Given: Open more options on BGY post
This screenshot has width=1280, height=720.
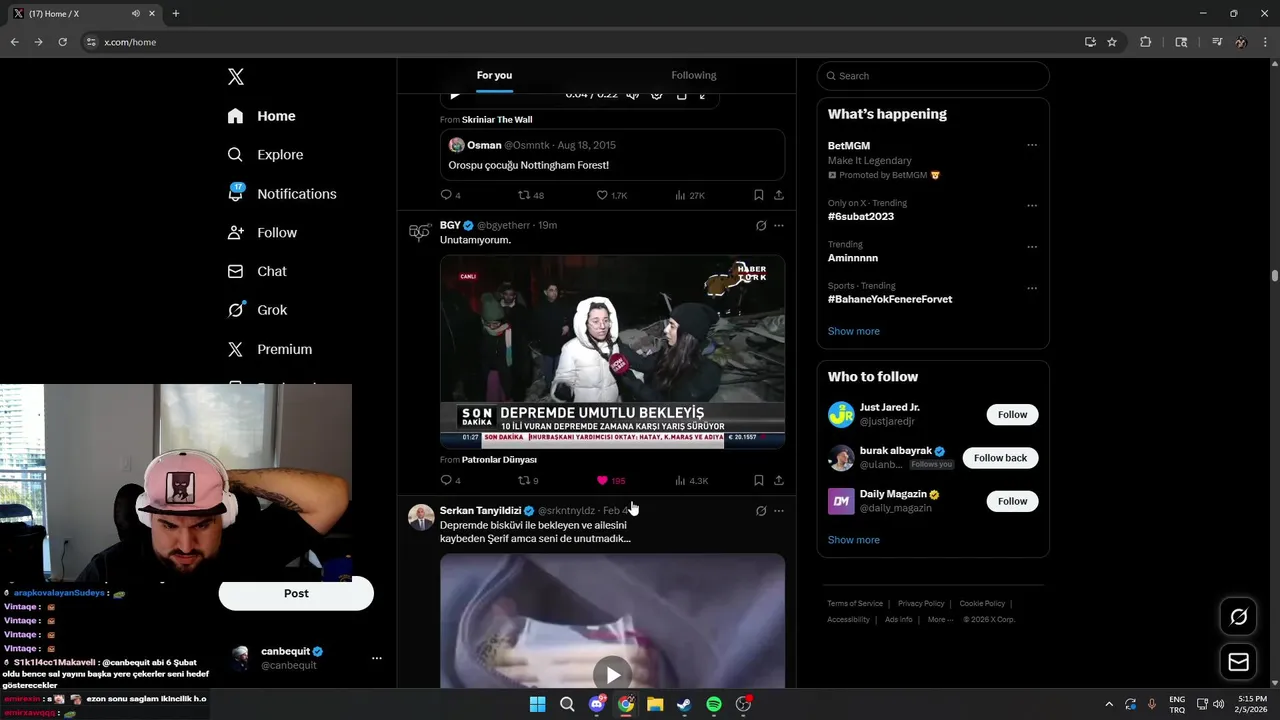Looking at the screenshot, I should click(x=779, y=226).
